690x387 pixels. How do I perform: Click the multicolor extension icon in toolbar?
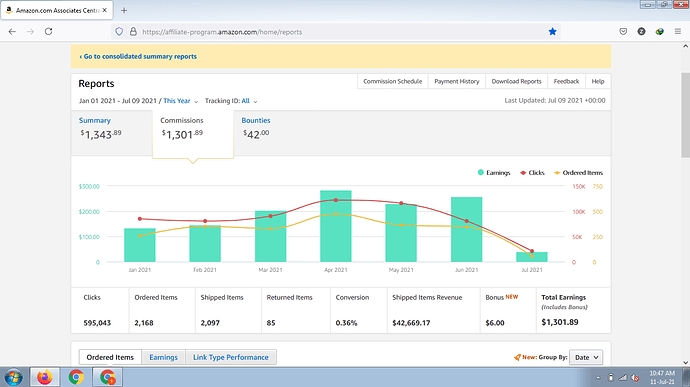click(660, 32)
